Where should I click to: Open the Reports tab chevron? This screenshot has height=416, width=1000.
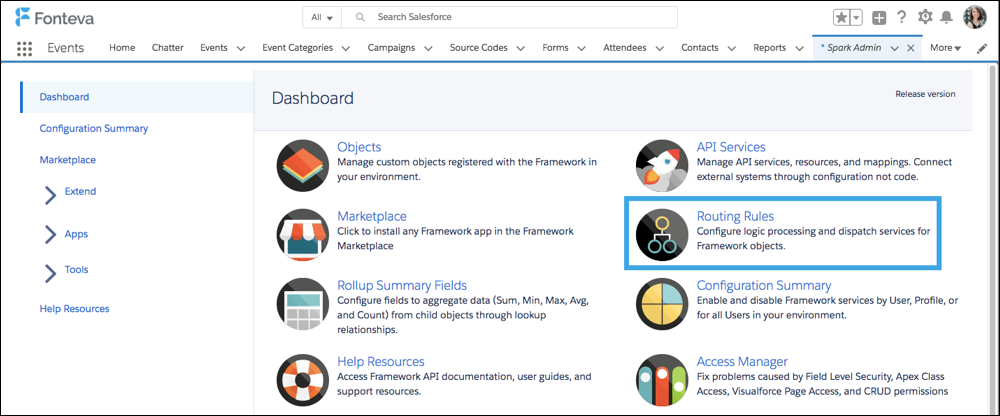click(x=798, y=48)
